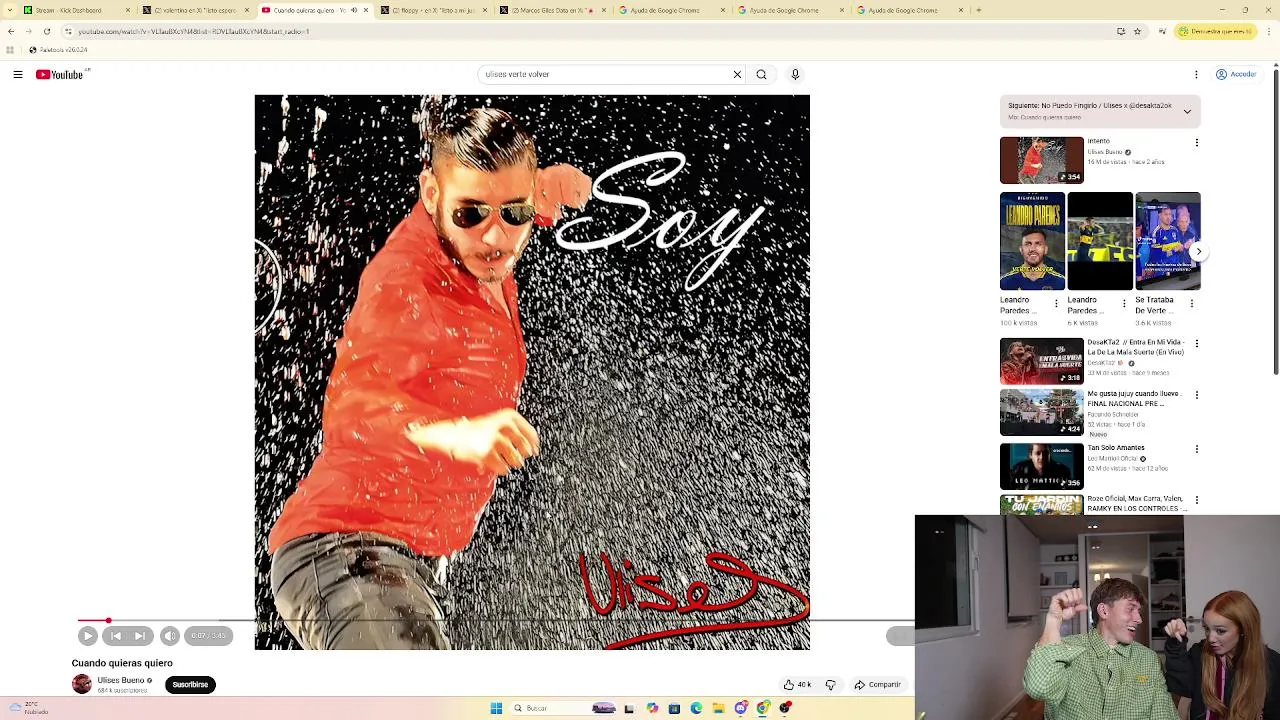Open YouTube settings three-dot menu
Viewport: 1280px width, 720px height.
click(1196, 74)
